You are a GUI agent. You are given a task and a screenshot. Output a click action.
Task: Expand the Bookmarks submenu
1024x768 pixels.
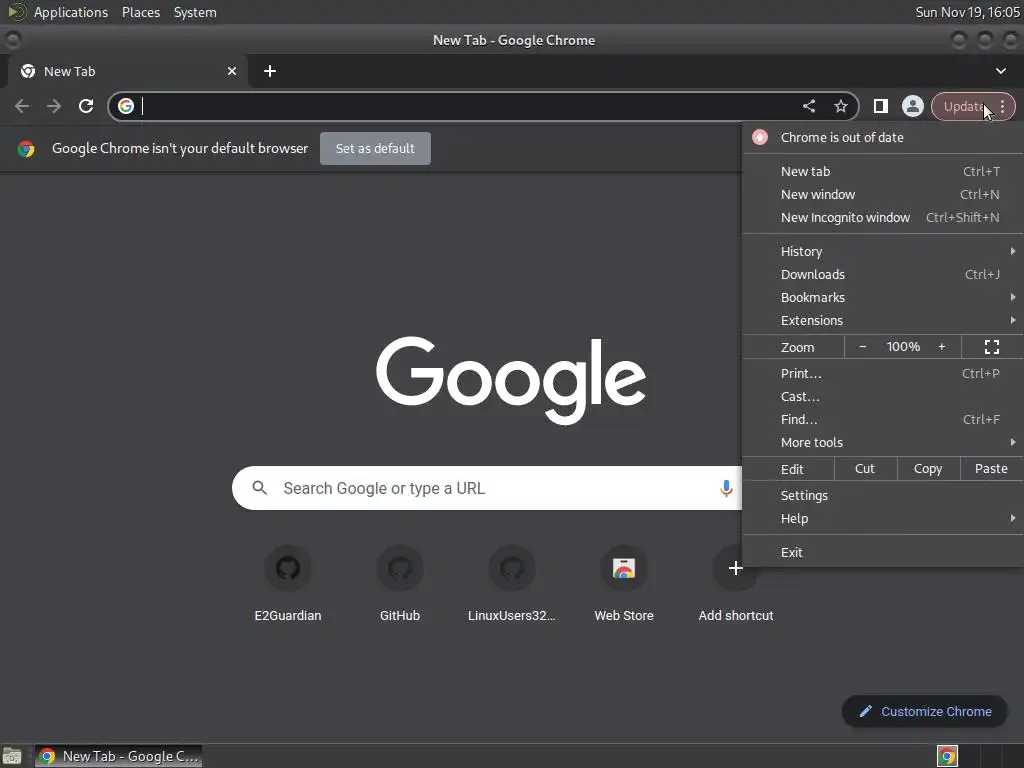(x=883, y=297)
